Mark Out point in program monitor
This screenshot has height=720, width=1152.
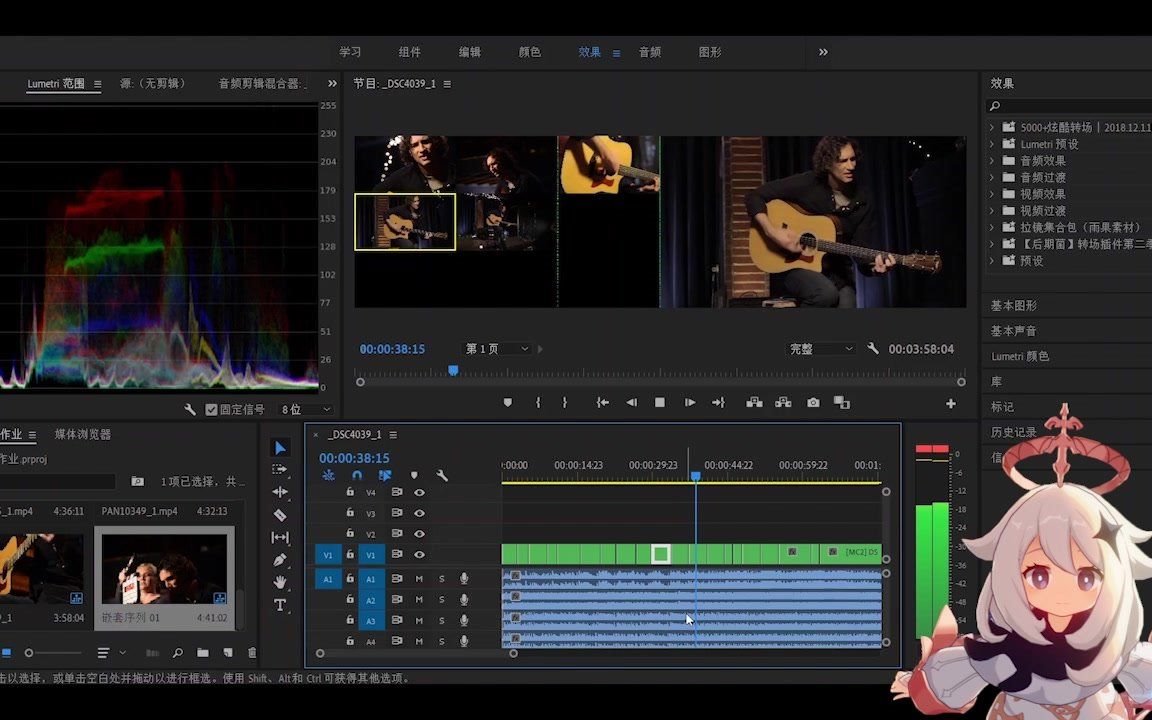[x=564, y=403]
